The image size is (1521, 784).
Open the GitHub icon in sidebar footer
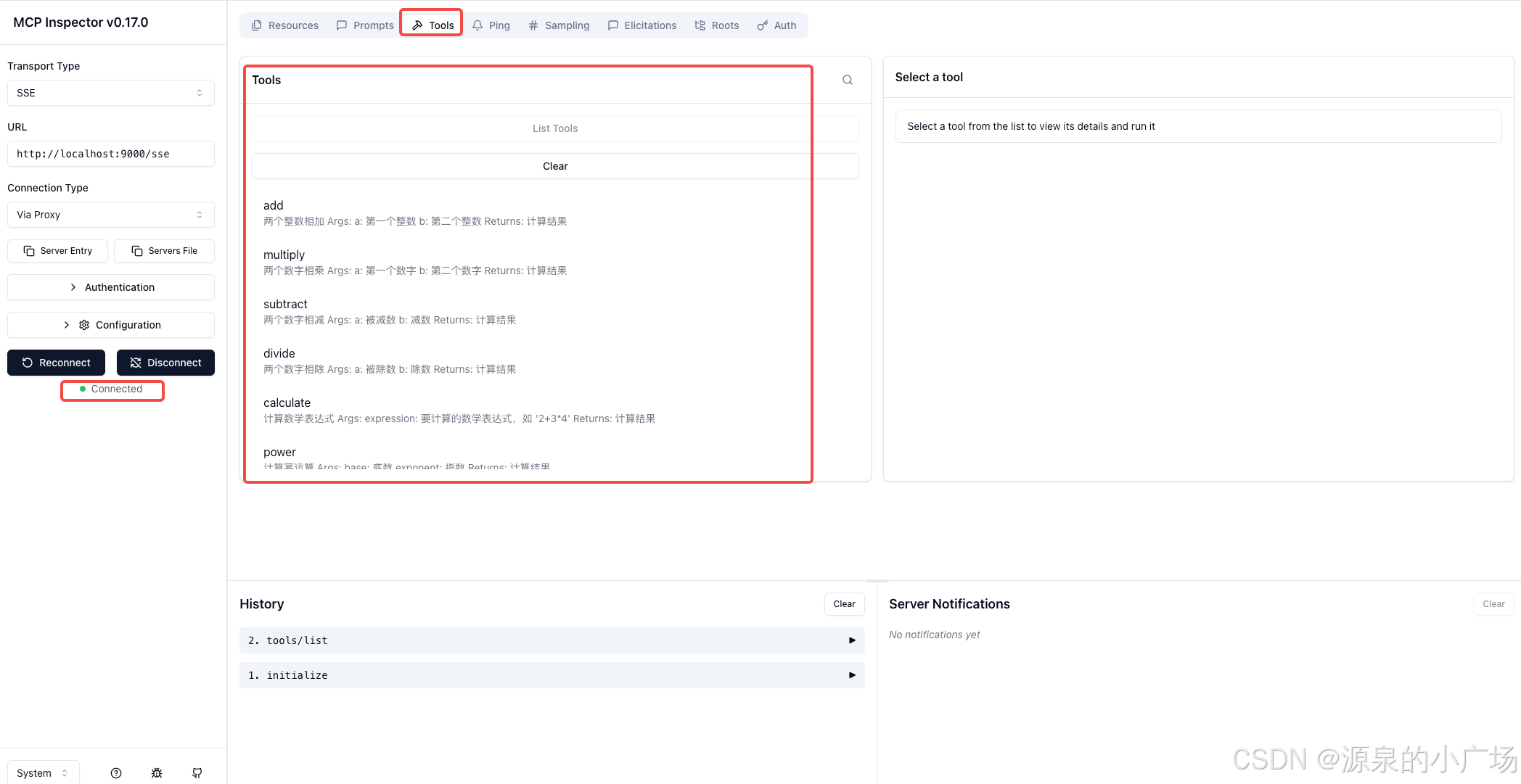[x=197, y=773]
